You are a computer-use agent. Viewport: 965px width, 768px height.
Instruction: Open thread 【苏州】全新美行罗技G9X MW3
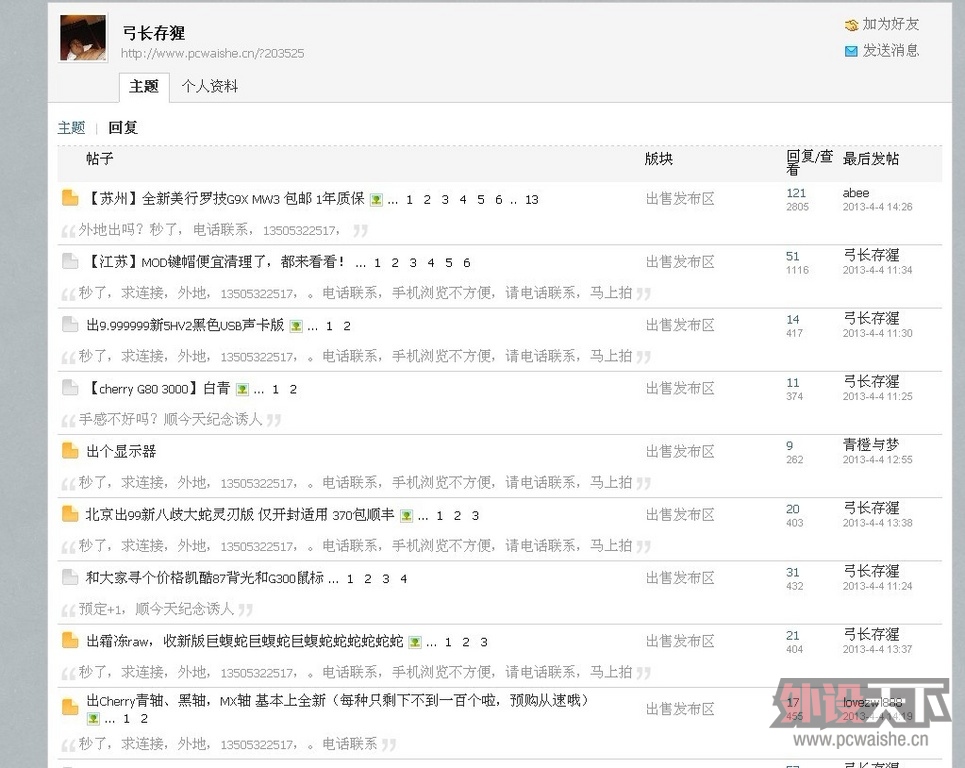point(225,199)
